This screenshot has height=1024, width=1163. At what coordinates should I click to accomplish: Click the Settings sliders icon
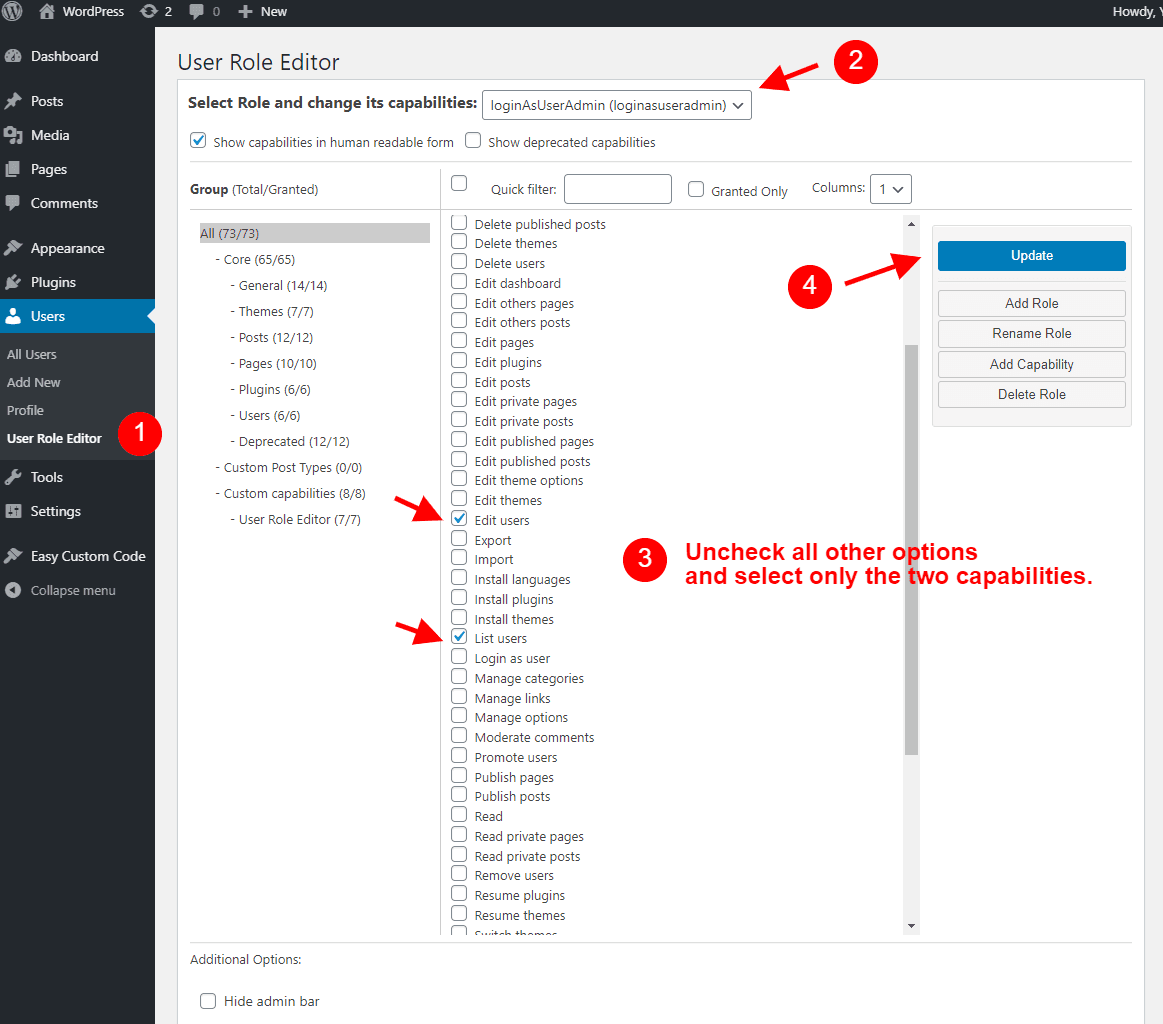point(13,511)
